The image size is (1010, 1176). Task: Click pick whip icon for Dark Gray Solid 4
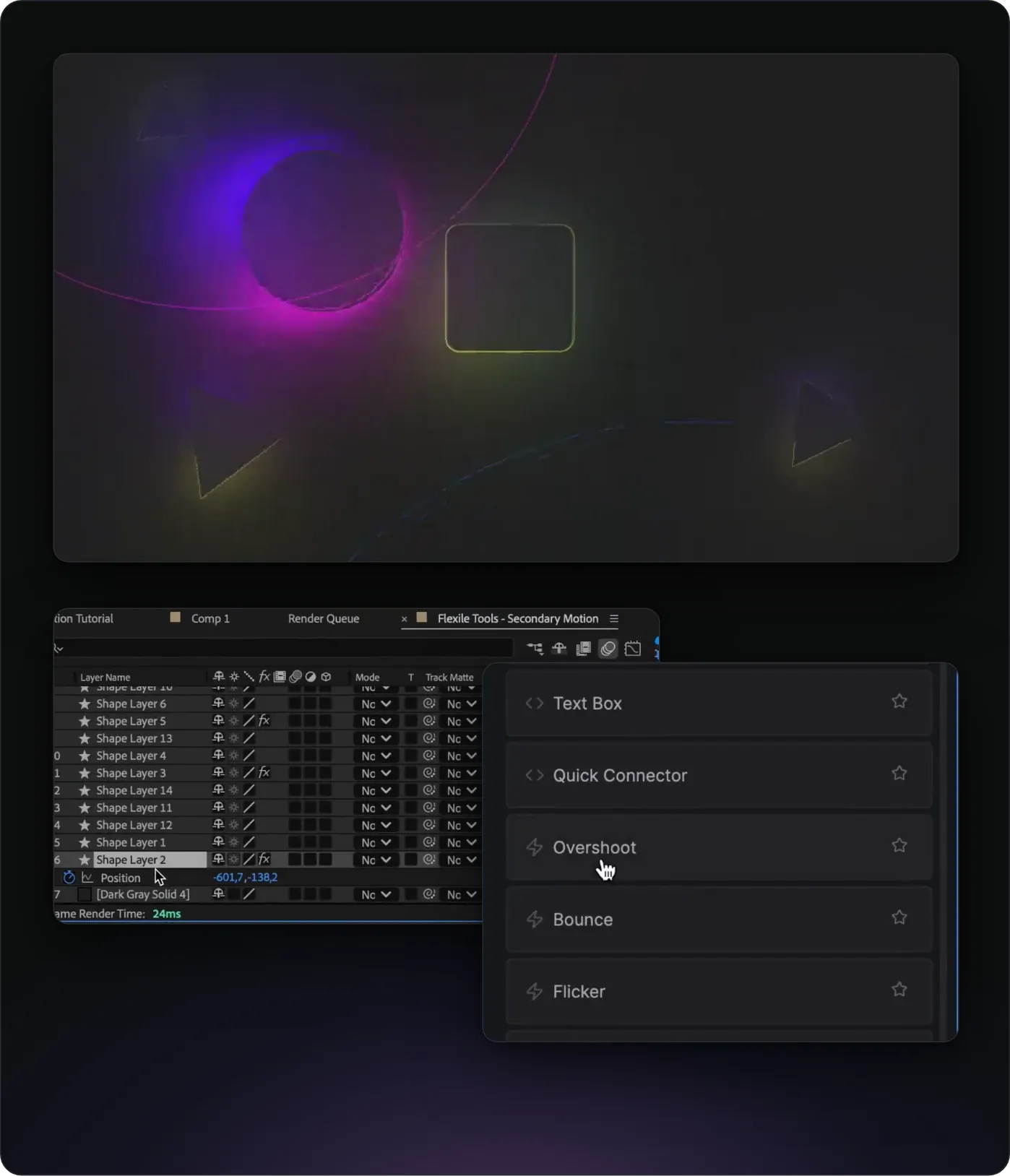click(429, 894)
